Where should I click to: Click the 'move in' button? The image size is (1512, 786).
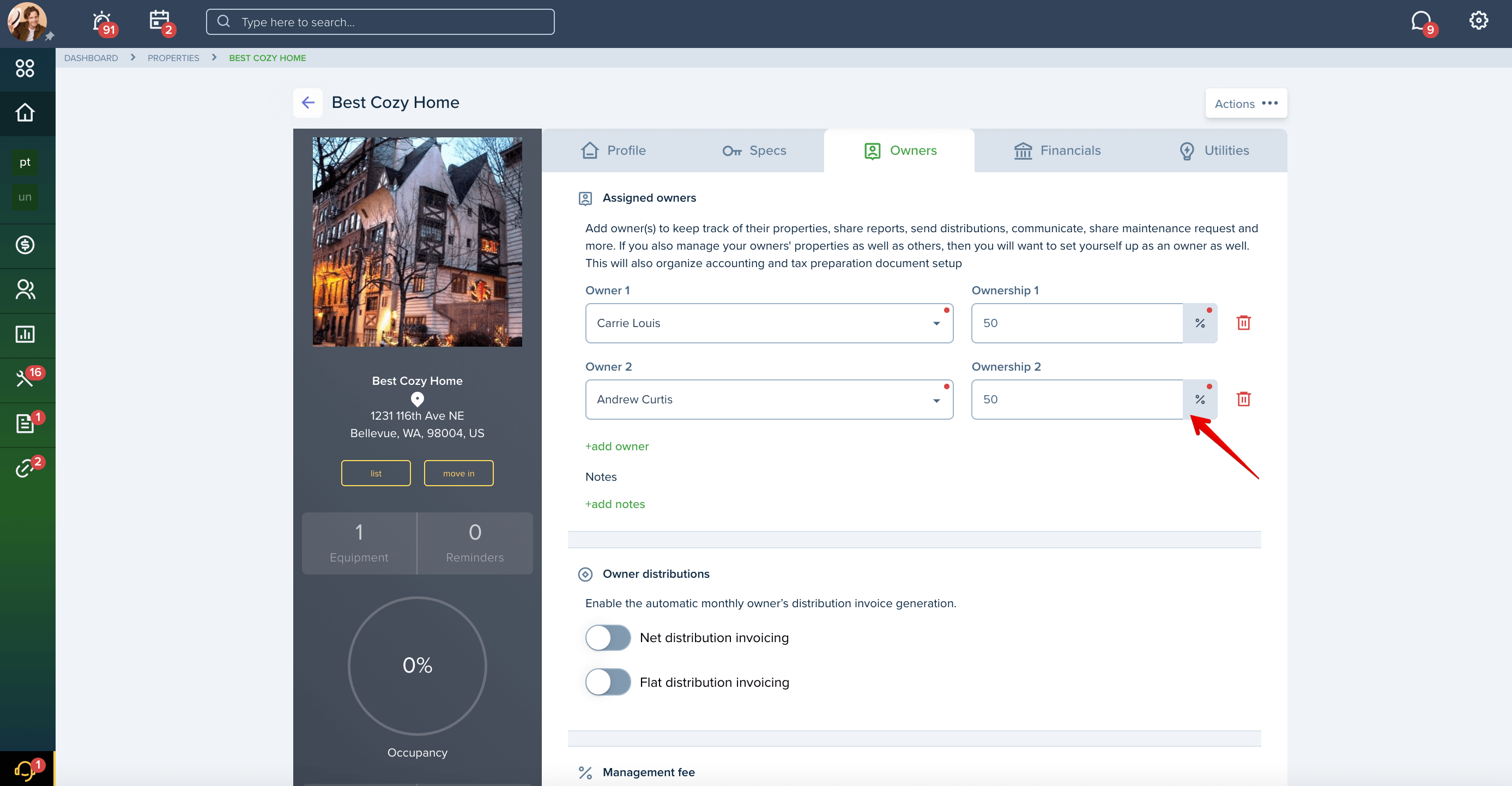coord(458,473)
